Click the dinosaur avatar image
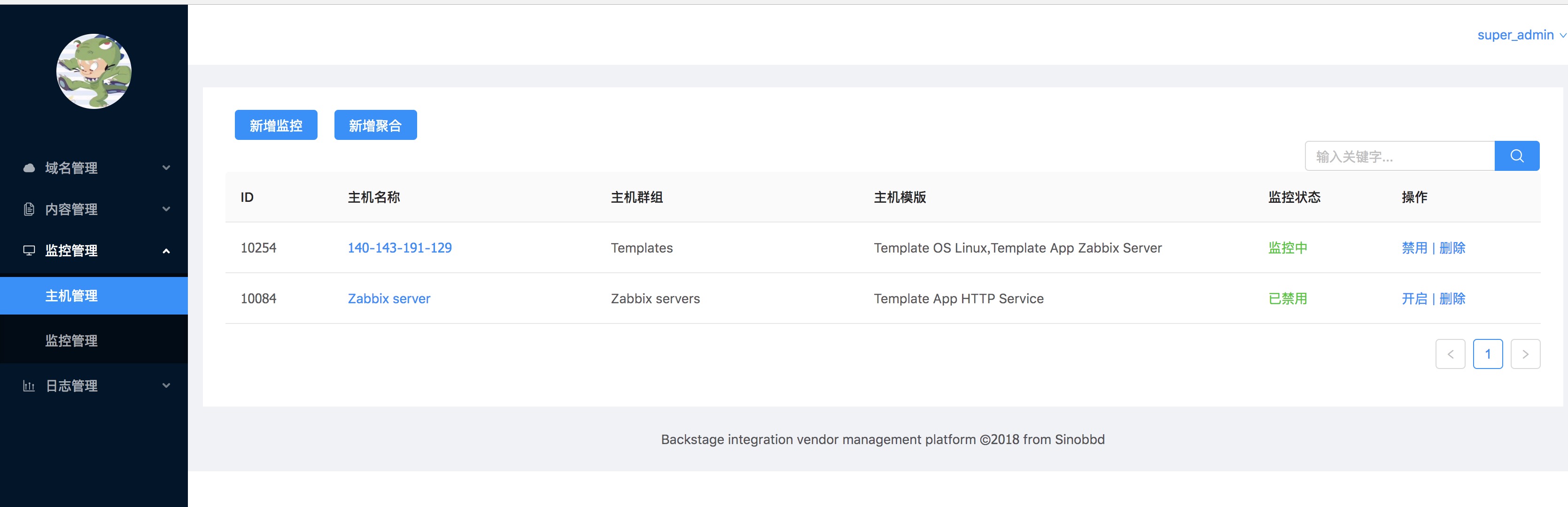1568x507 pixels. click(x=94, y=71)
